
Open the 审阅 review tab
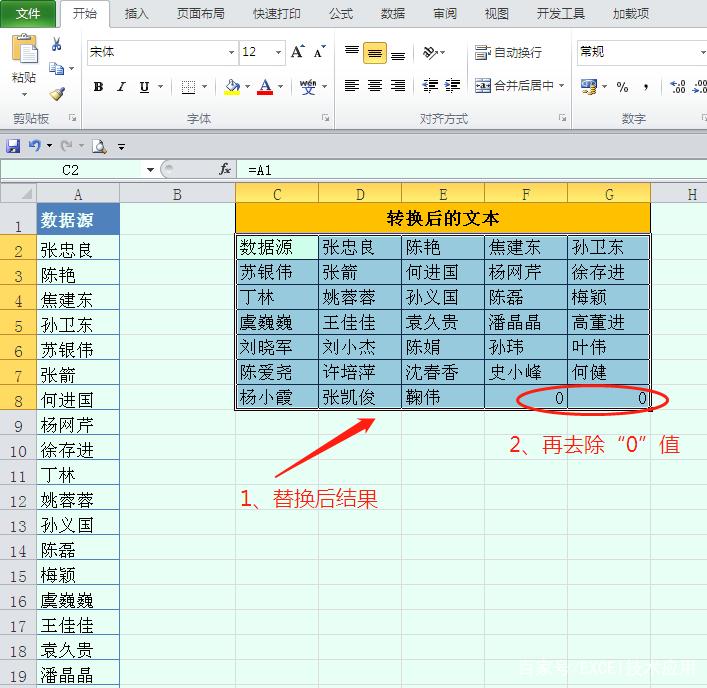point(445,14)
